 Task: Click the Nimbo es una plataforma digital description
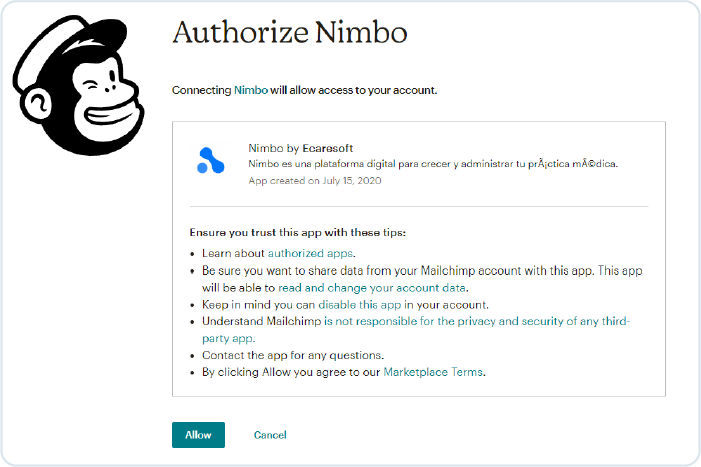coord(433,164)
